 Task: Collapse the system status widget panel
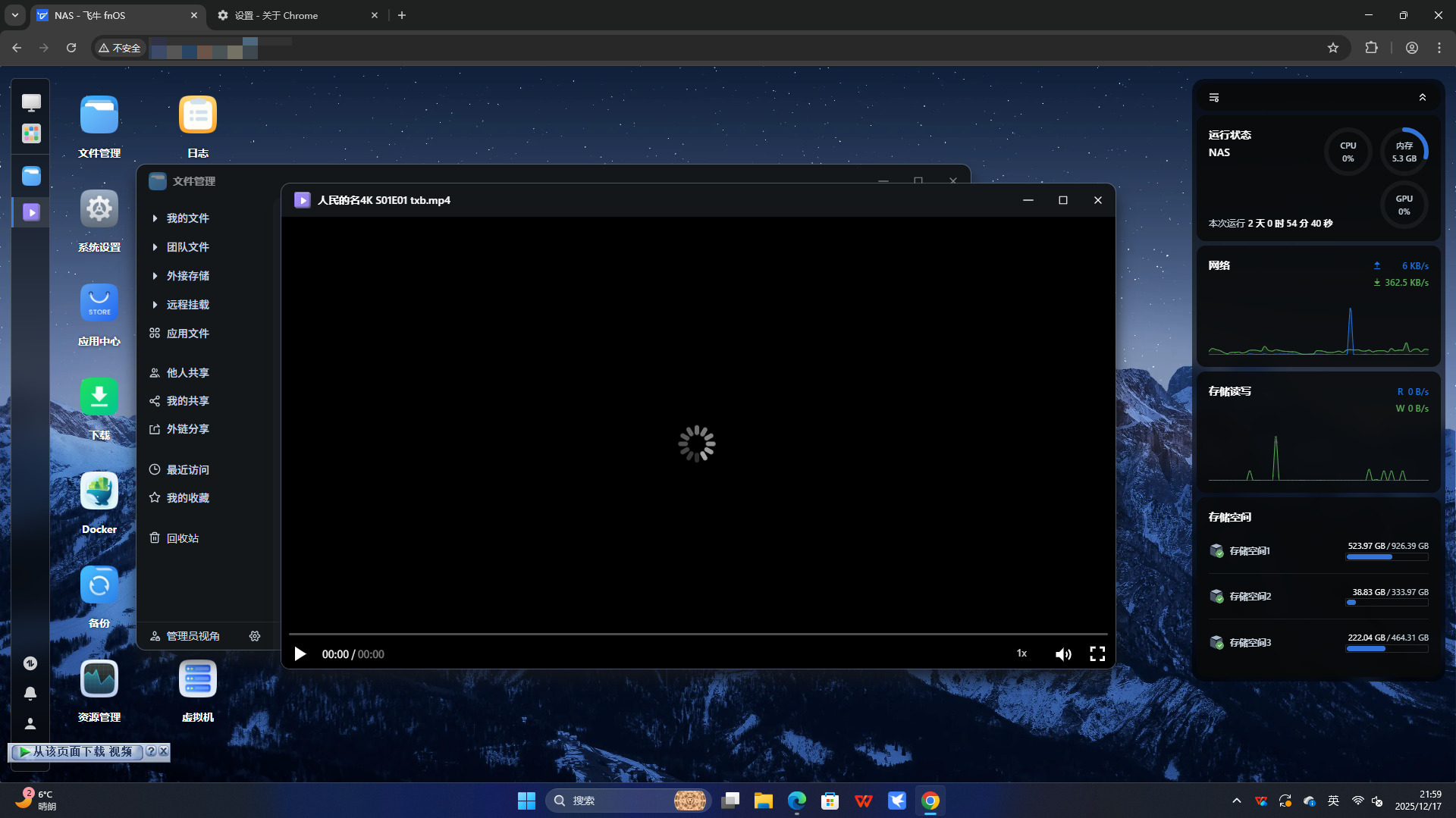1422,98
